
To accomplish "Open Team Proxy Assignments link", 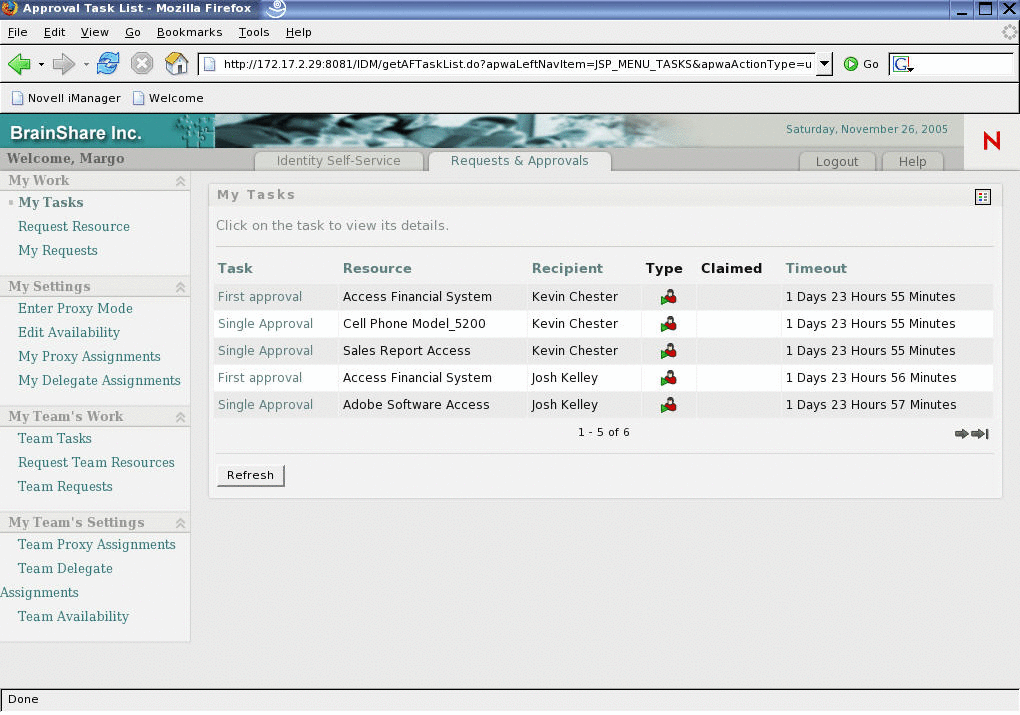I will click(97, 545).
